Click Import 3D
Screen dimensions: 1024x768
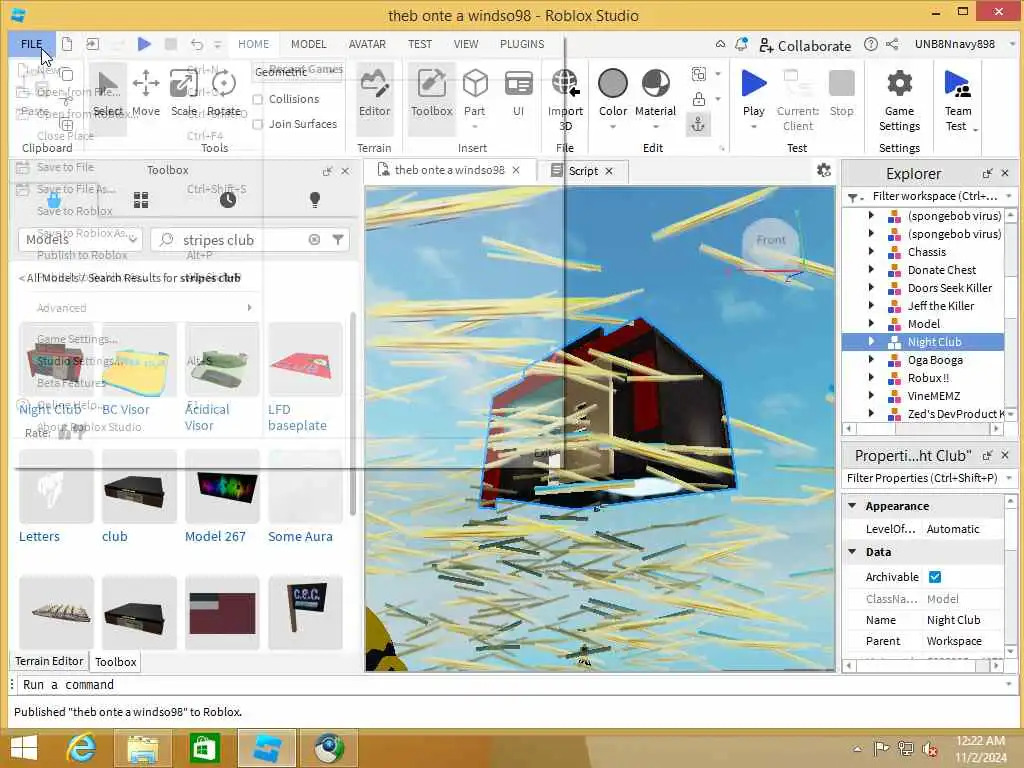pyautogui.click(x=565, y=99)
